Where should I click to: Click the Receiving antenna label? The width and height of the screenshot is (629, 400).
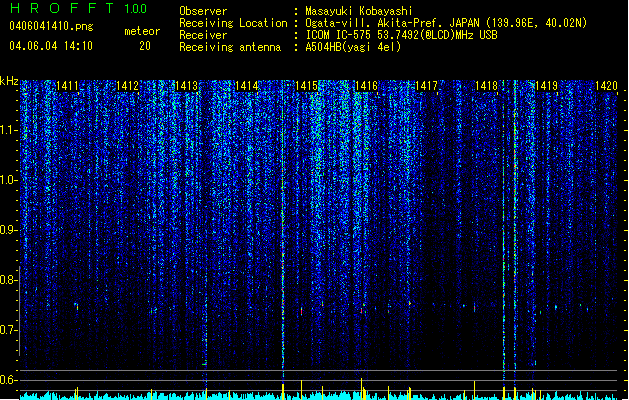pyautogui.click(x=230, y=47)
